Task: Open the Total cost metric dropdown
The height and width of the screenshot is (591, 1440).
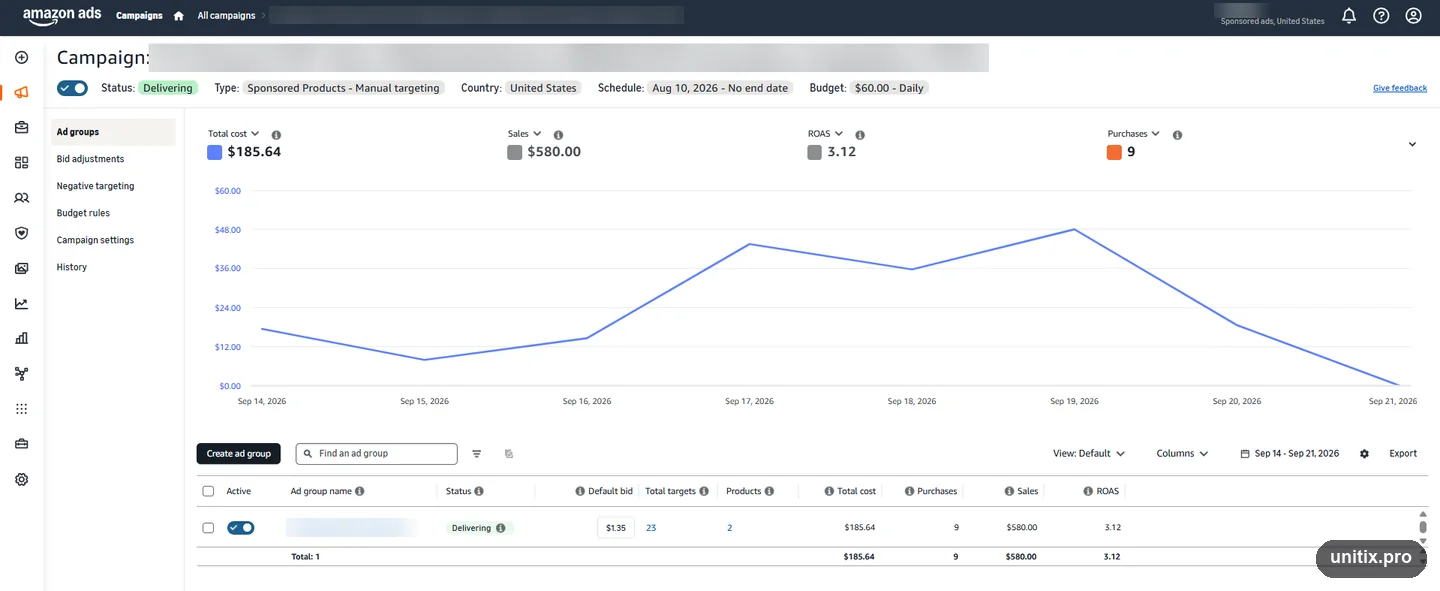Action: pyautogui.click(x=234, y=134)
